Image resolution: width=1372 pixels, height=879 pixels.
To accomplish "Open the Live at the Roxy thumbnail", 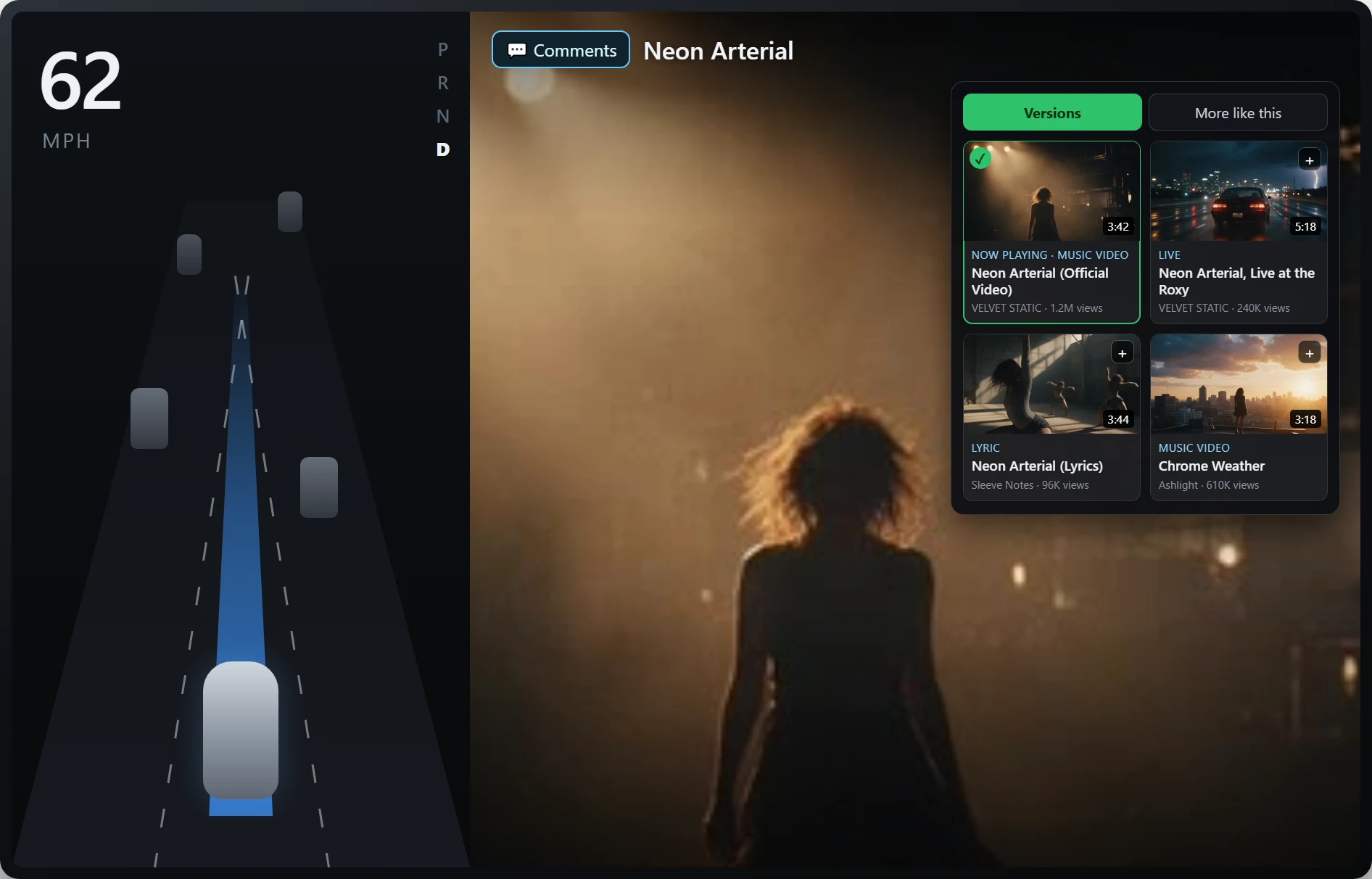I will [x=1239, y=191].
